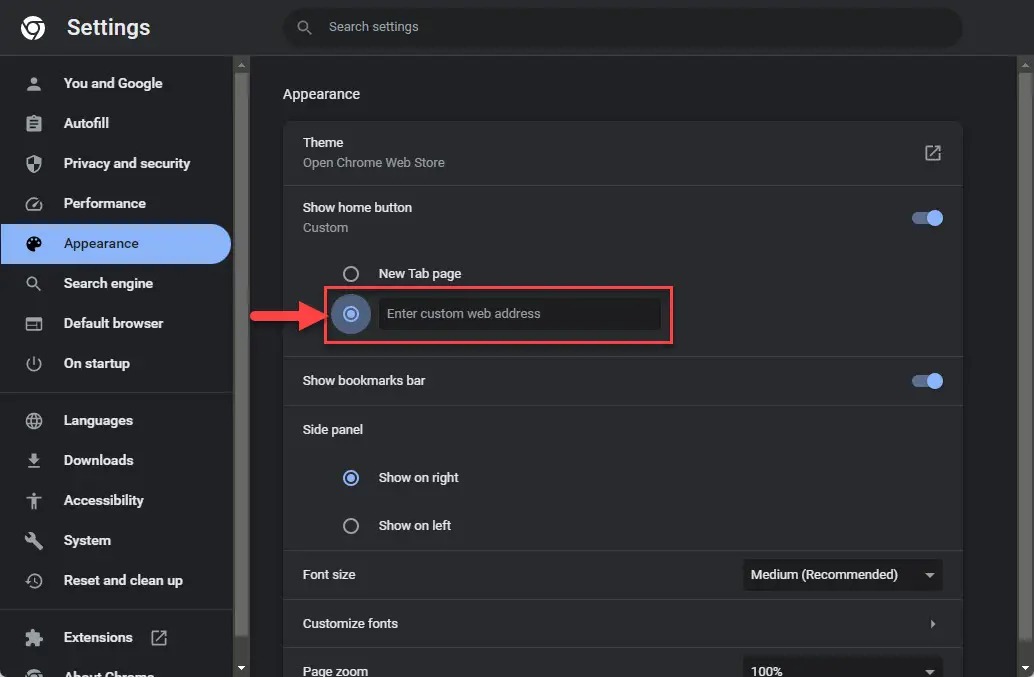
Task: Click the Custom subtitle under home button
Action: pos(325,228)
